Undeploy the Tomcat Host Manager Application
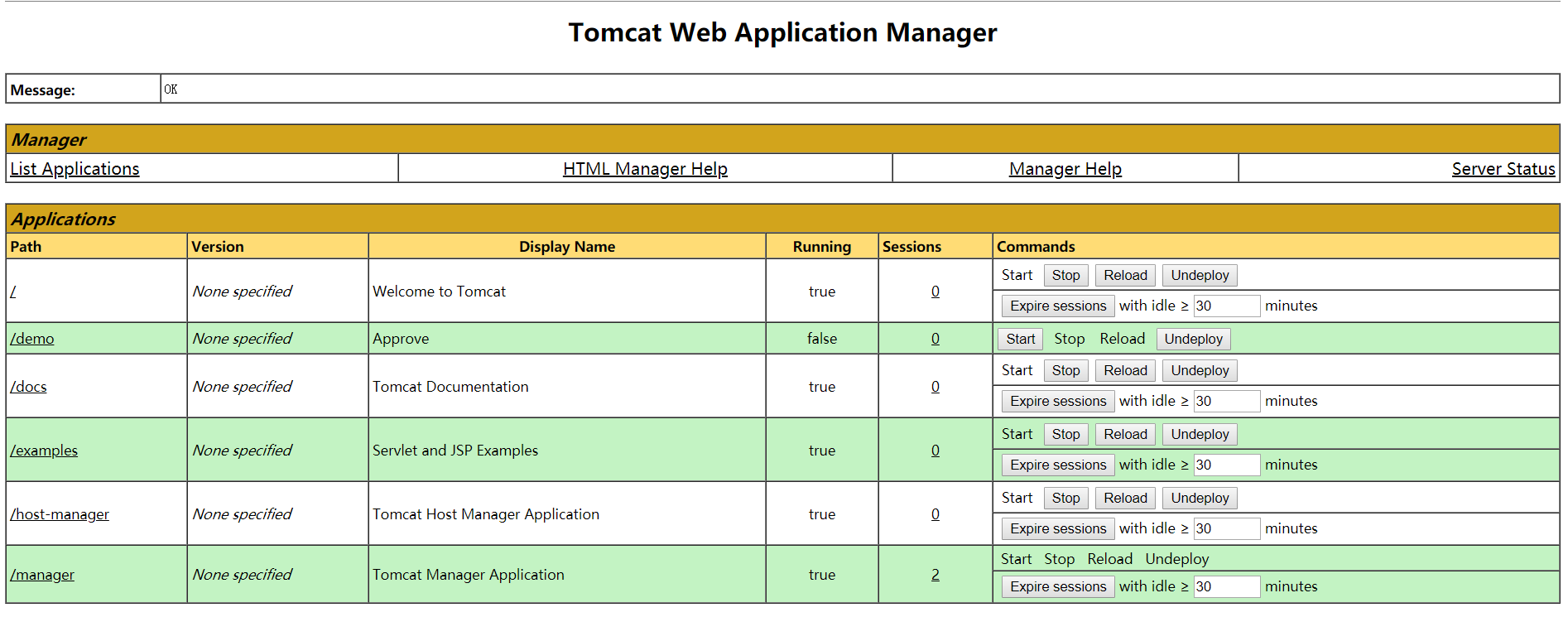 (1200, 499)
